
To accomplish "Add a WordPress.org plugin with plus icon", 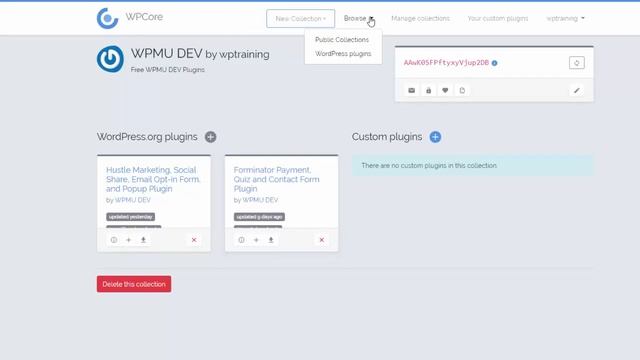I will (211, 137).
